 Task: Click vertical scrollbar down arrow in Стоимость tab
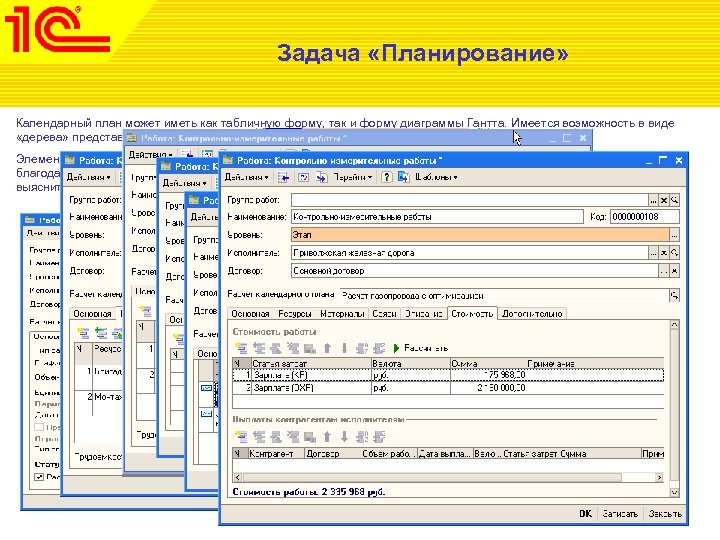click(674, 492)
